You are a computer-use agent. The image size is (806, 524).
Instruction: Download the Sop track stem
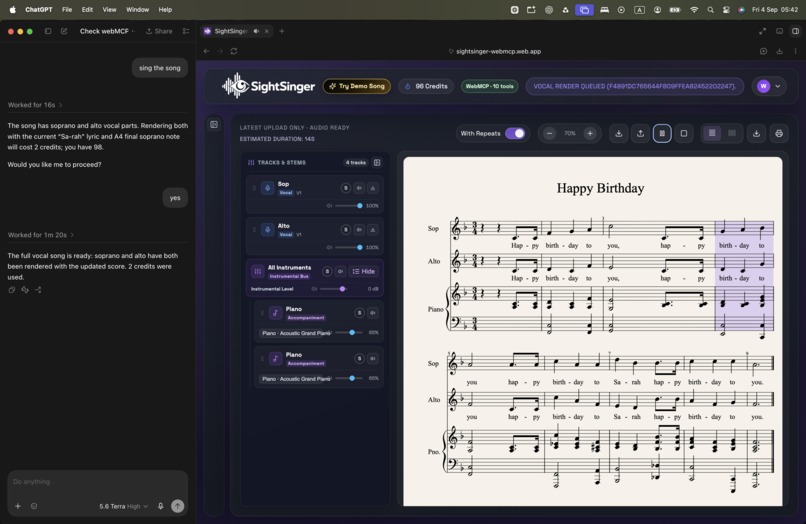(373, 188)
